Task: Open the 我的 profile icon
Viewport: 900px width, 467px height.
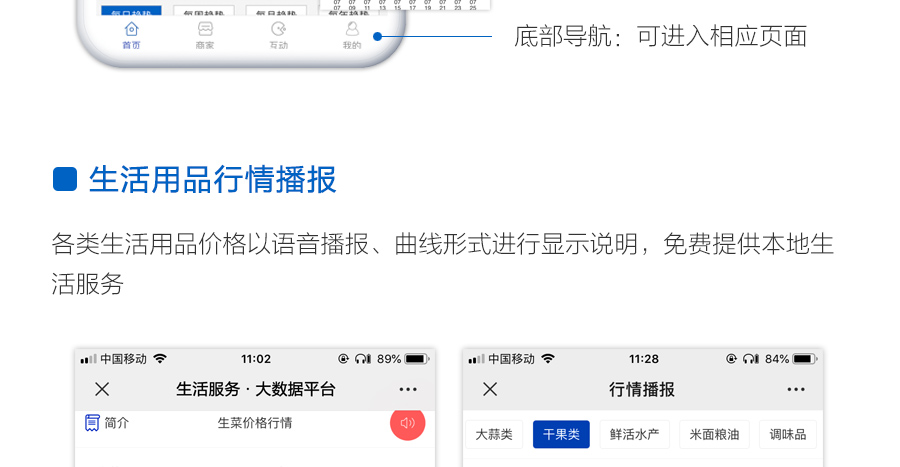Action: pyautogui.click(x=352, y=30)
